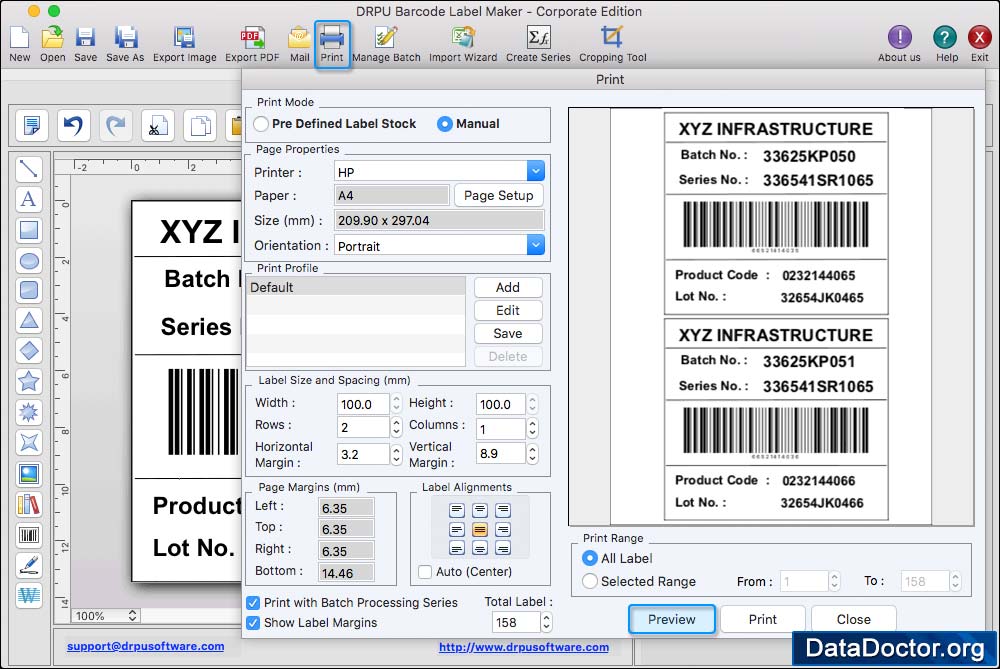Adjust the Total Label stepper

pyautogui.click(x=546, y=622)
